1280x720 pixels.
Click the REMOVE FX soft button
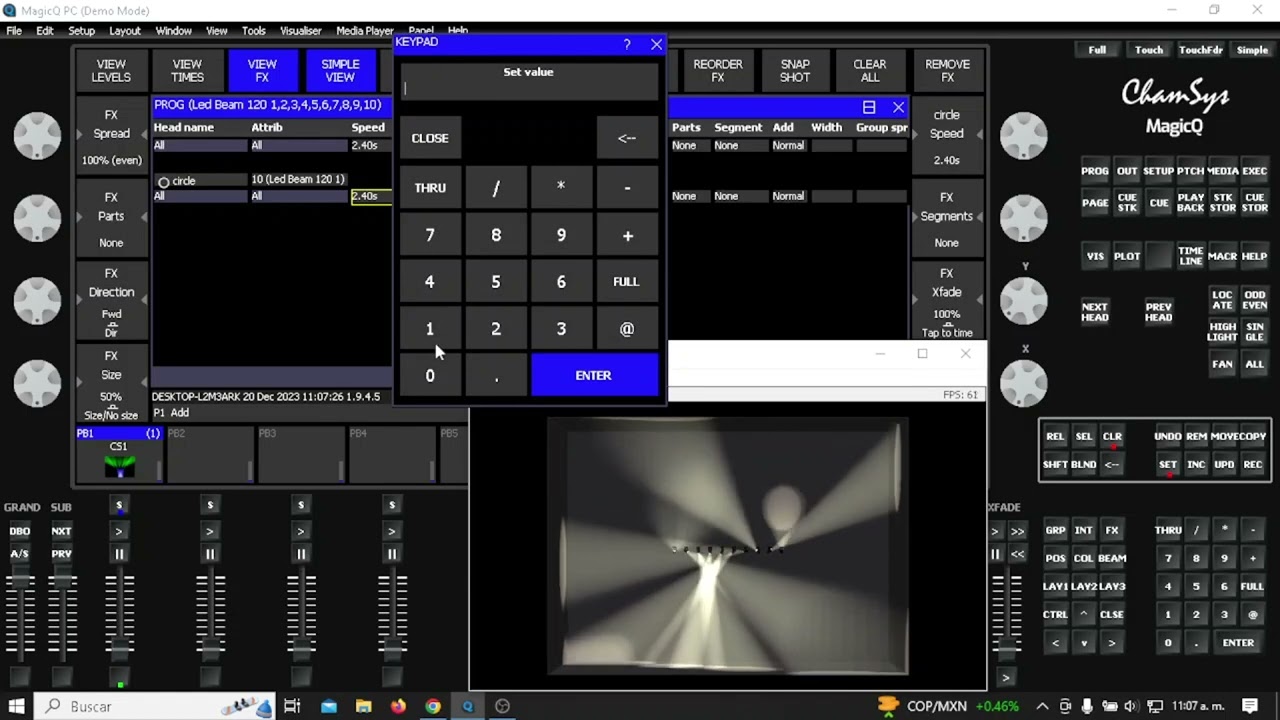point(948,71)
